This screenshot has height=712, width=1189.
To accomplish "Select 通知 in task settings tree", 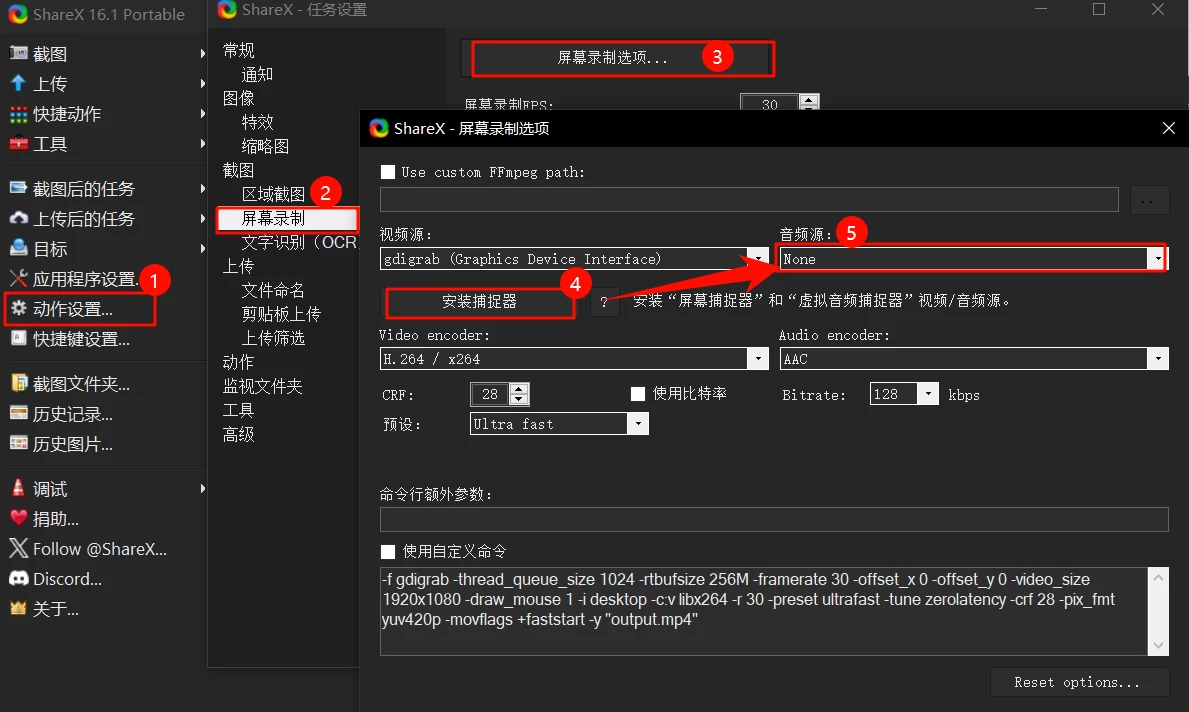I will click(x=257, y=74).
